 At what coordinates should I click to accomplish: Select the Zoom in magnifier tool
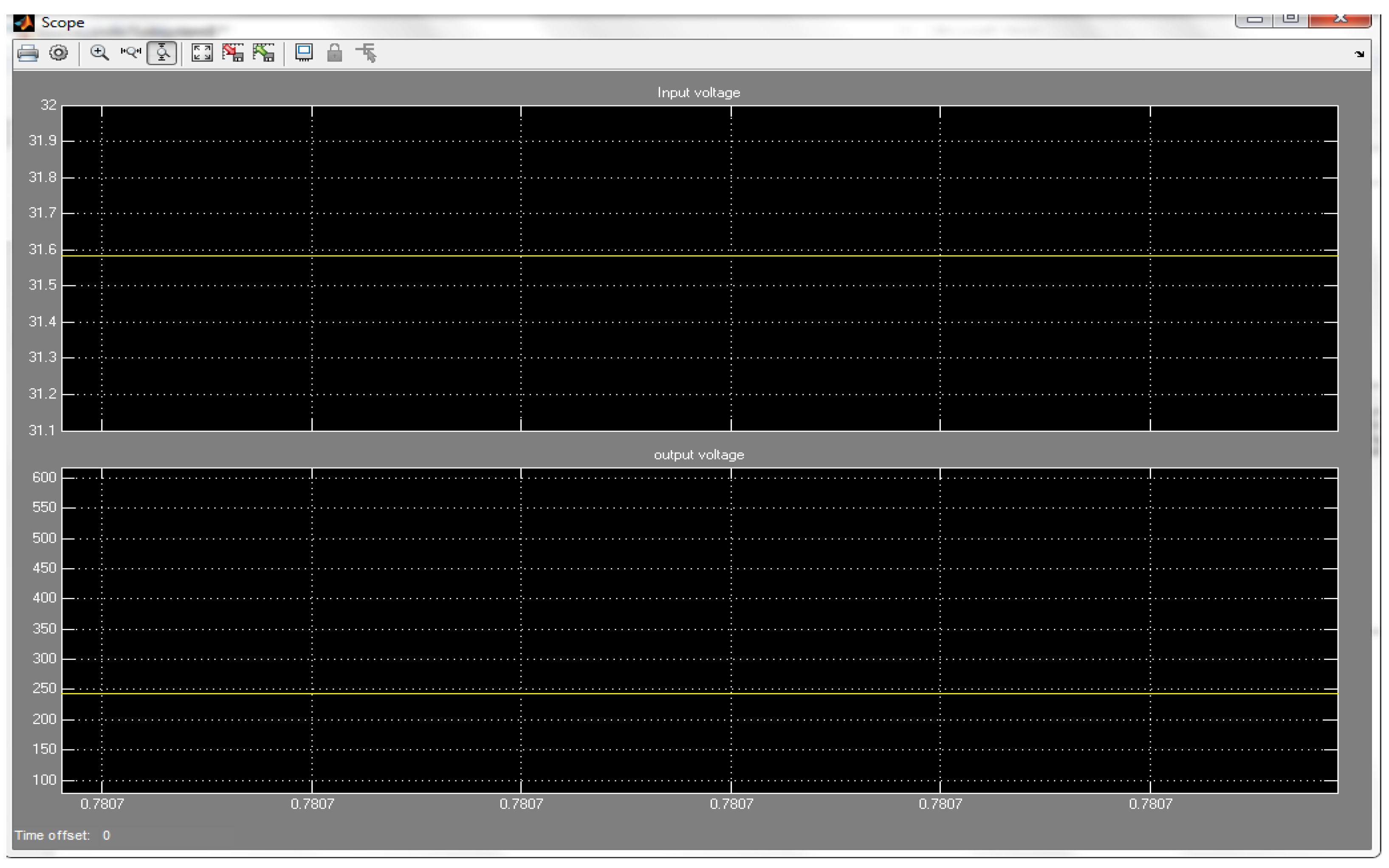(x=99, y=54)
